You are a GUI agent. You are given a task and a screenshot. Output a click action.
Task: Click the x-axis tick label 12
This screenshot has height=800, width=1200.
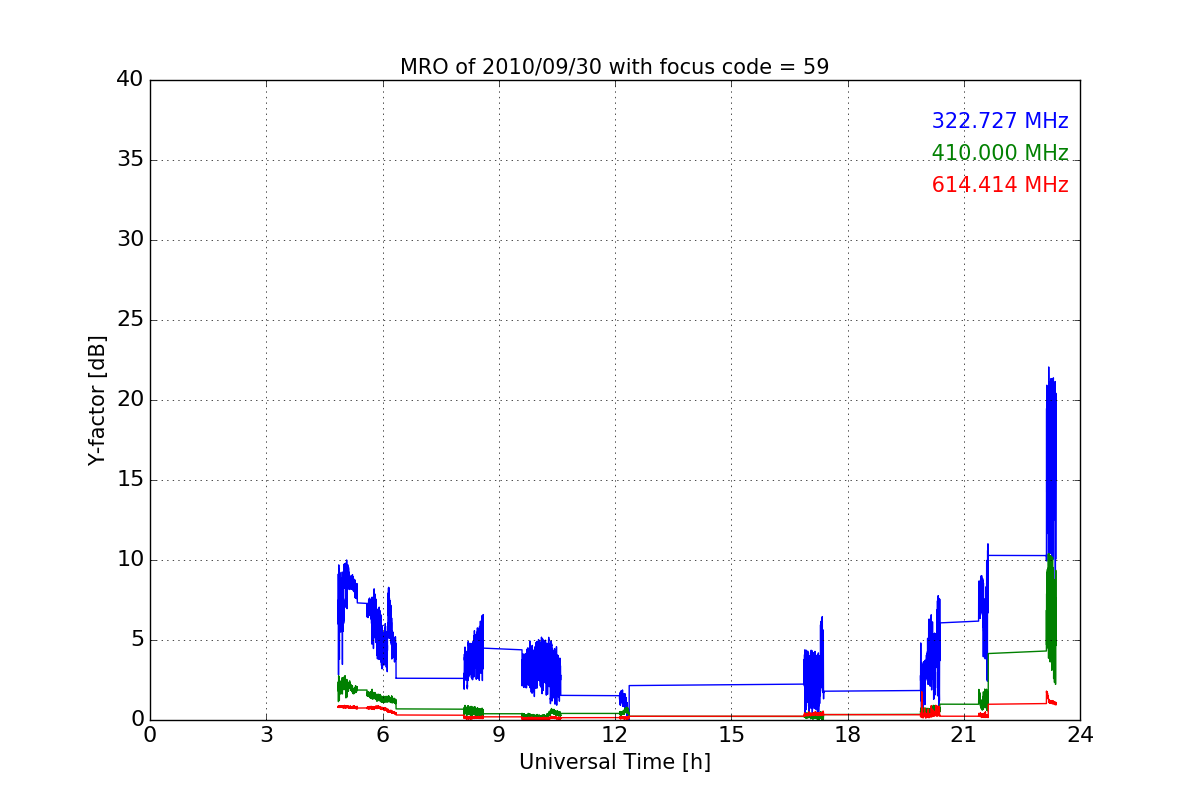615,735
